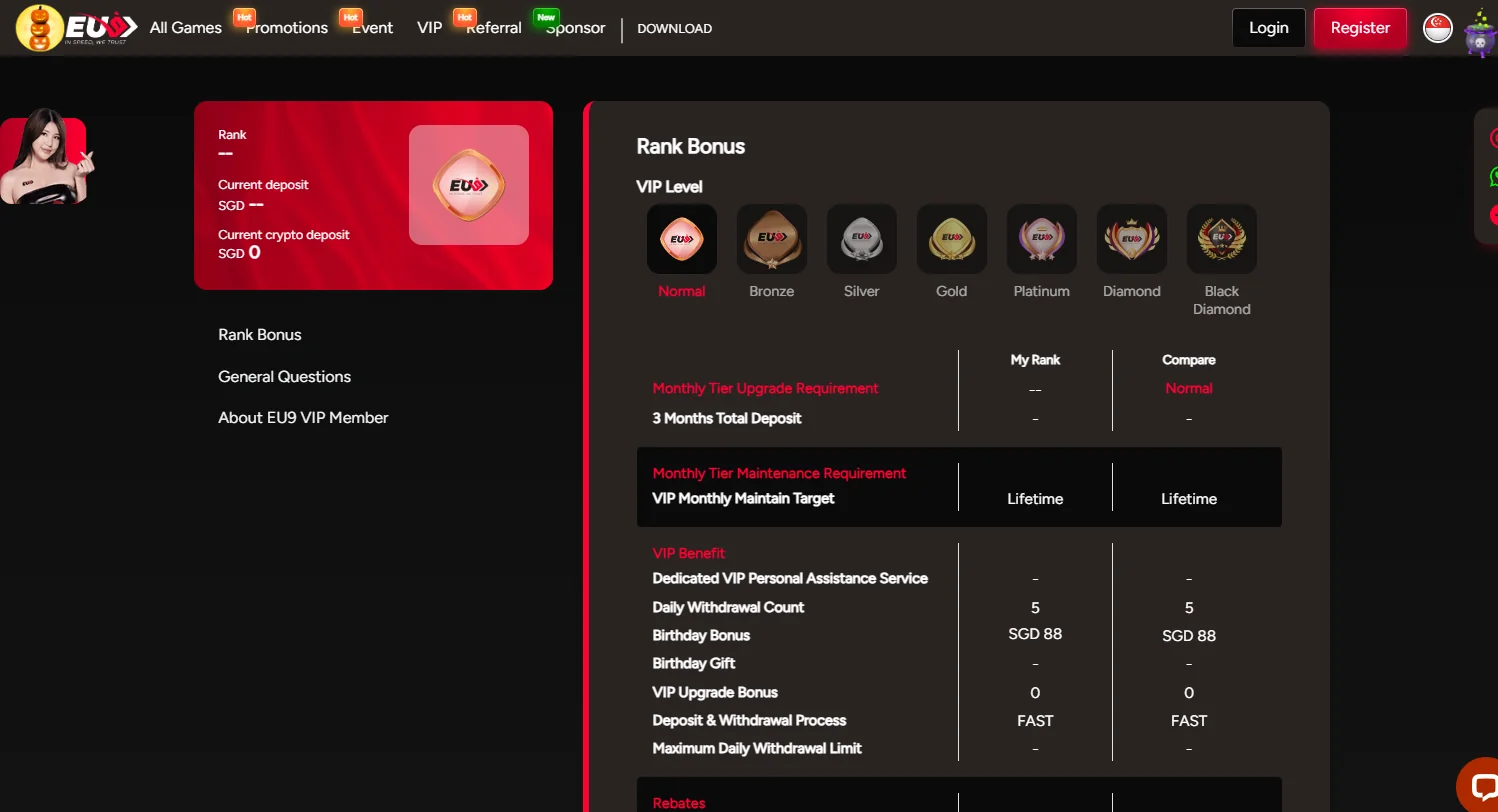The height and width of the screenshot is (812, 1498).
Task: Click Monthly Tier Upgrade Requirement heading
Action: coord(766,388)
